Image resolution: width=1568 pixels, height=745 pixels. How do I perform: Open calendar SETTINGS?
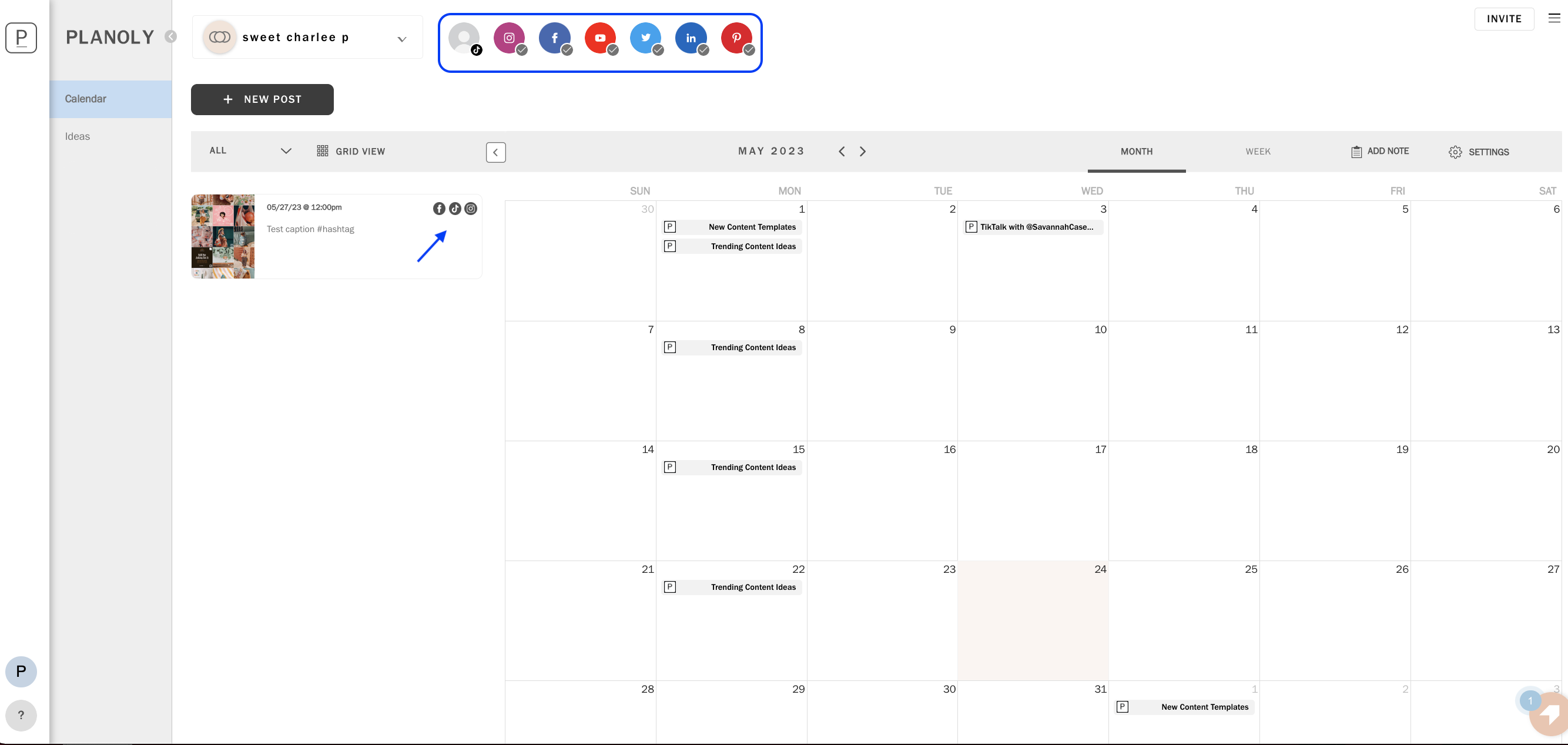1479,152
